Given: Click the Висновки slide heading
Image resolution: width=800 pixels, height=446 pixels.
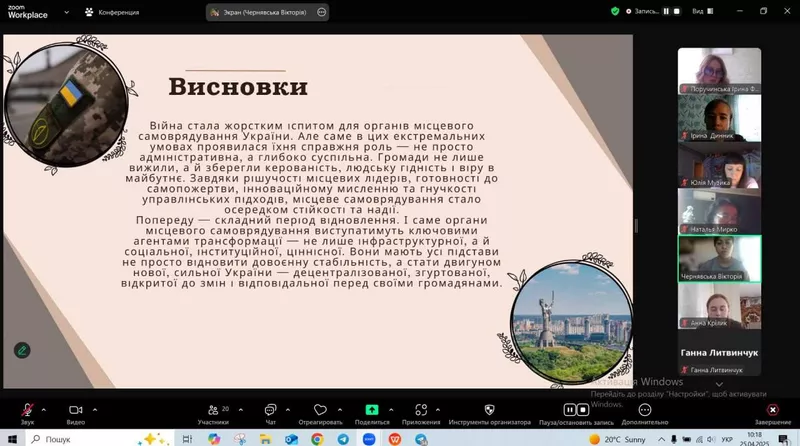Looking at the screenshot, I should 238,86.
